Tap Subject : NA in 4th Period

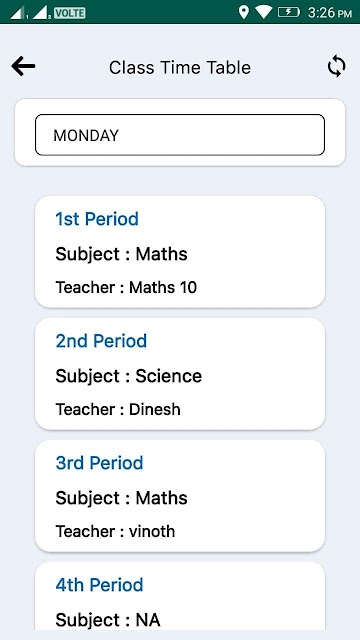(108, 620)
